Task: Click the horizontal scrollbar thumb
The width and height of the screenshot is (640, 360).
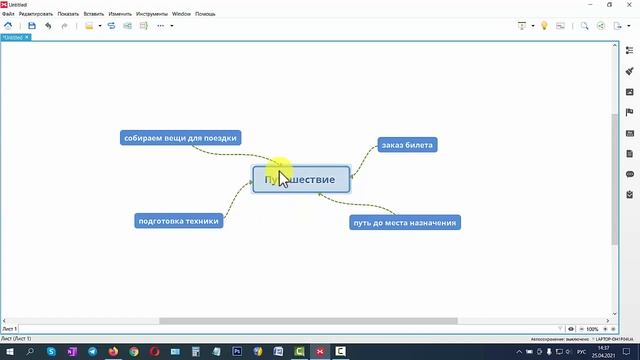Action: tap(308, 321)
